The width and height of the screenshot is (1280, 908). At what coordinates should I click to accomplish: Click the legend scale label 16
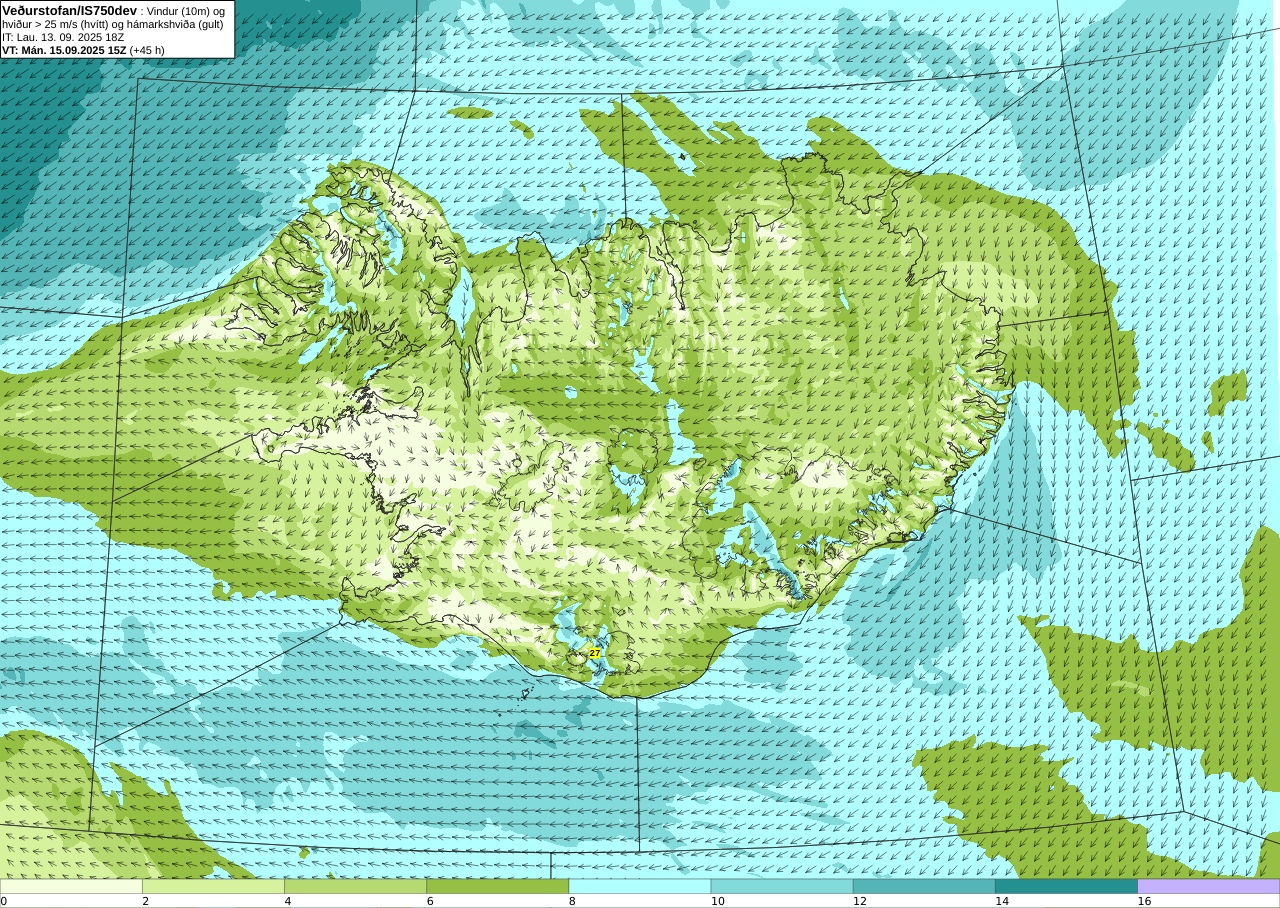click(x=1144, y=901)
